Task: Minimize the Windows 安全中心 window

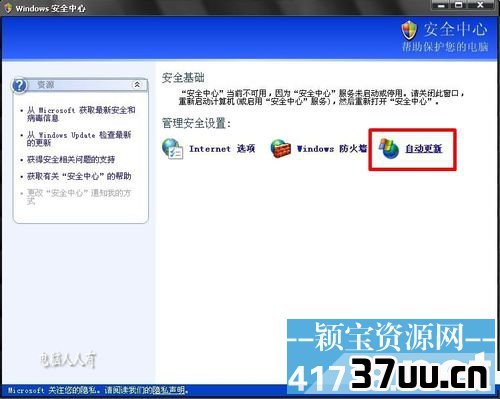Action: pyautogui.click(x=442, y=5)
